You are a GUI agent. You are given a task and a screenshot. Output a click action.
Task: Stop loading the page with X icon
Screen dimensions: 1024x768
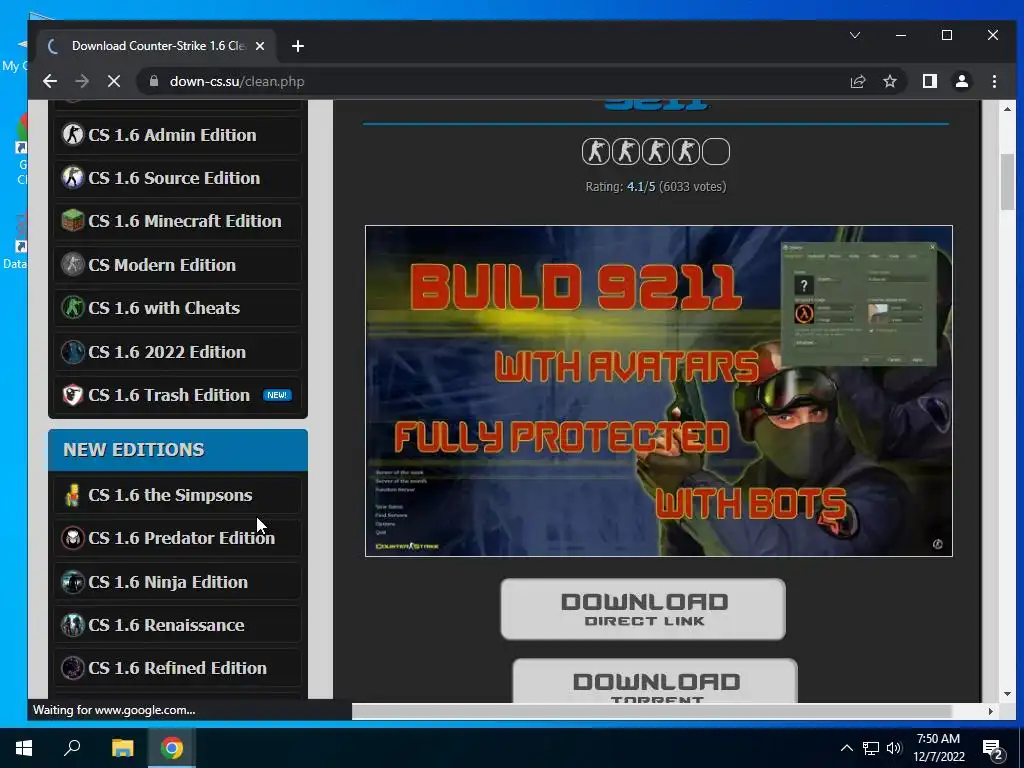114,81
